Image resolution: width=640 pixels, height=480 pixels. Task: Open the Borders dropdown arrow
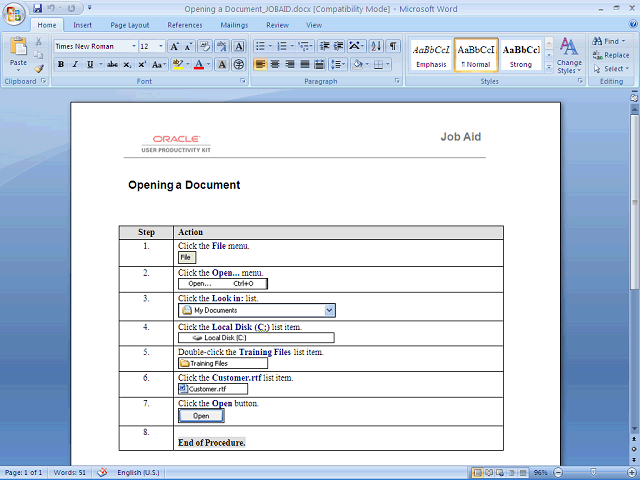[x=388, y=64]
